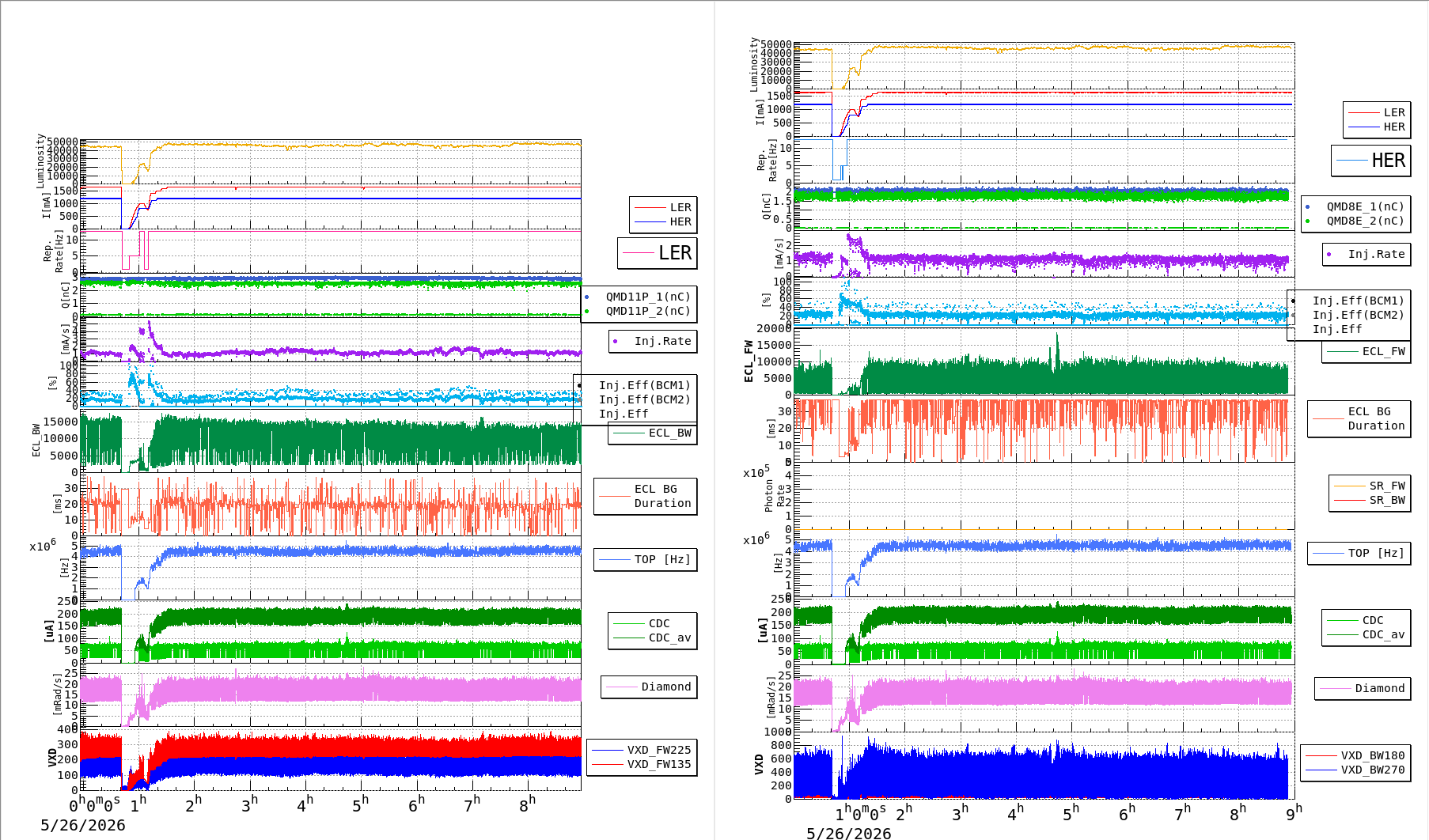Click the ECL_FW y-axis title
The image size is (1429, 840).
pos(749,361)
